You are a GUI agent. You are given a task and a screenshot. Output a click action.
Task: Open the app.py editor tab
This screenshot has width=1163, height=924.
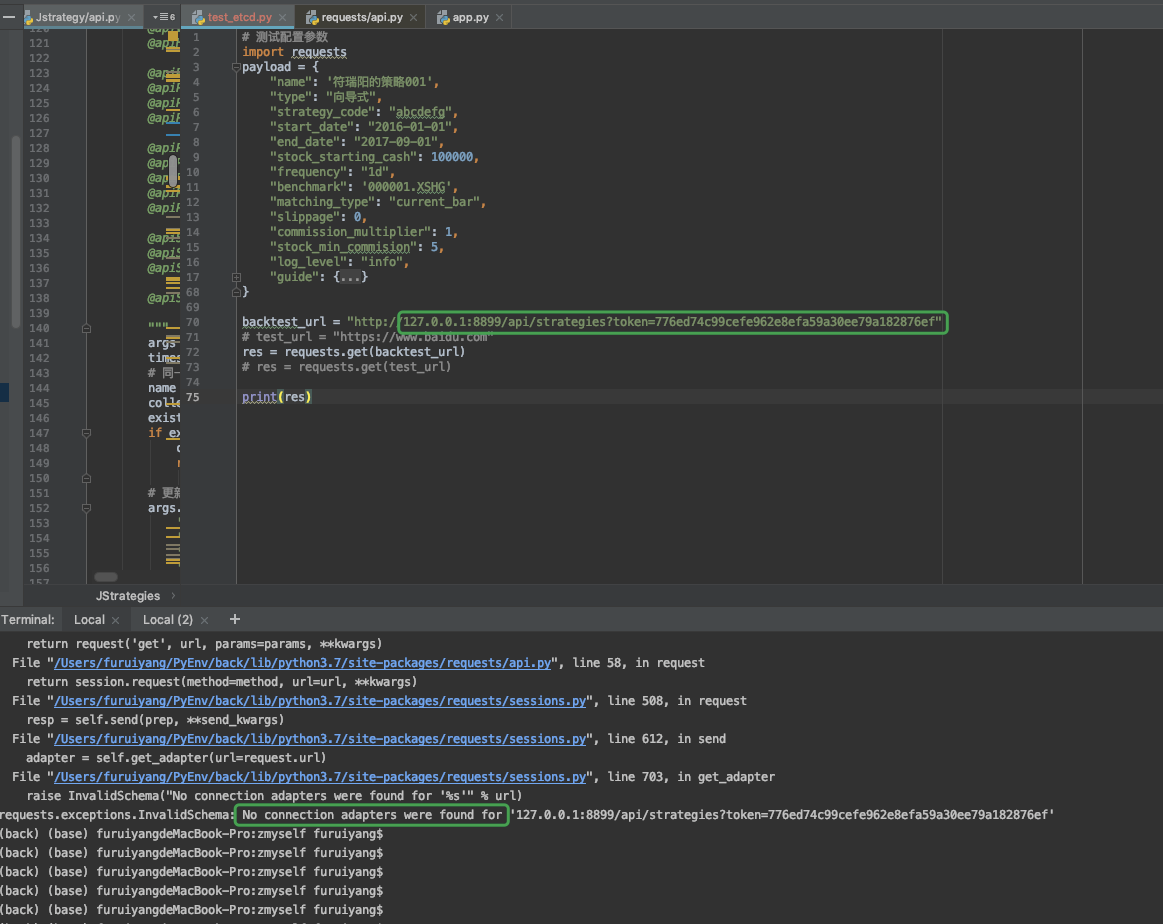[470, 17]
